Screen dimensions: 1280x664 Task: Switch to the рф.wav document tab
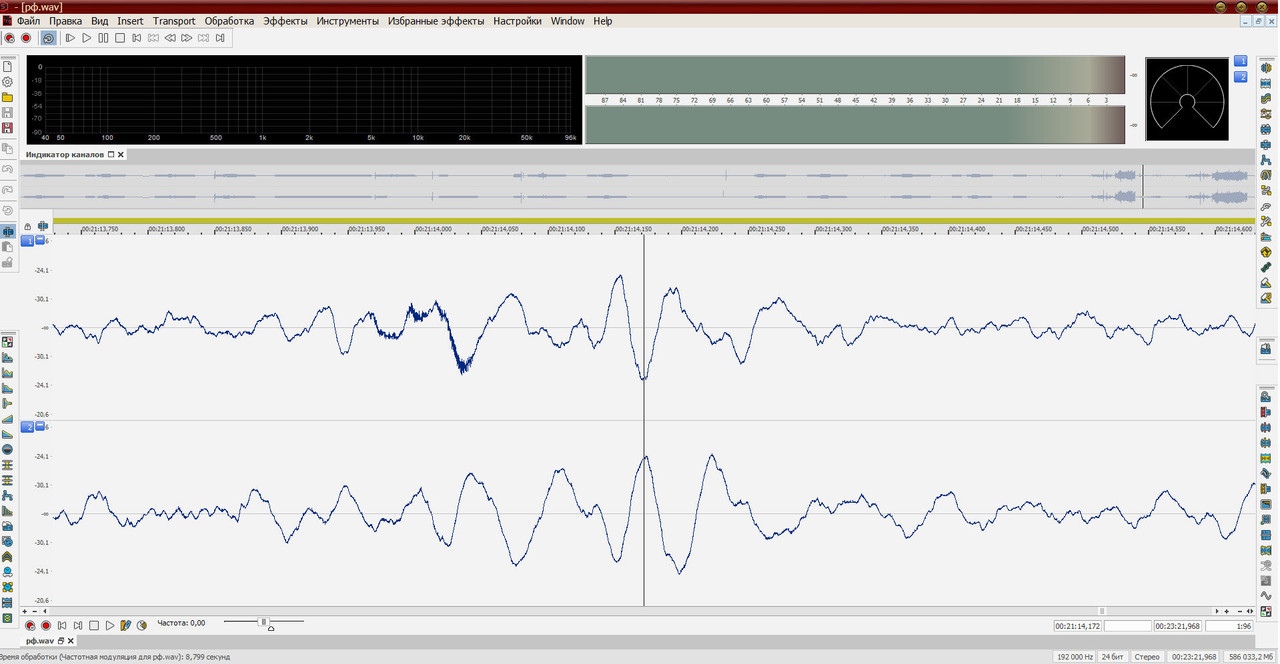click(x=39, y=640)
